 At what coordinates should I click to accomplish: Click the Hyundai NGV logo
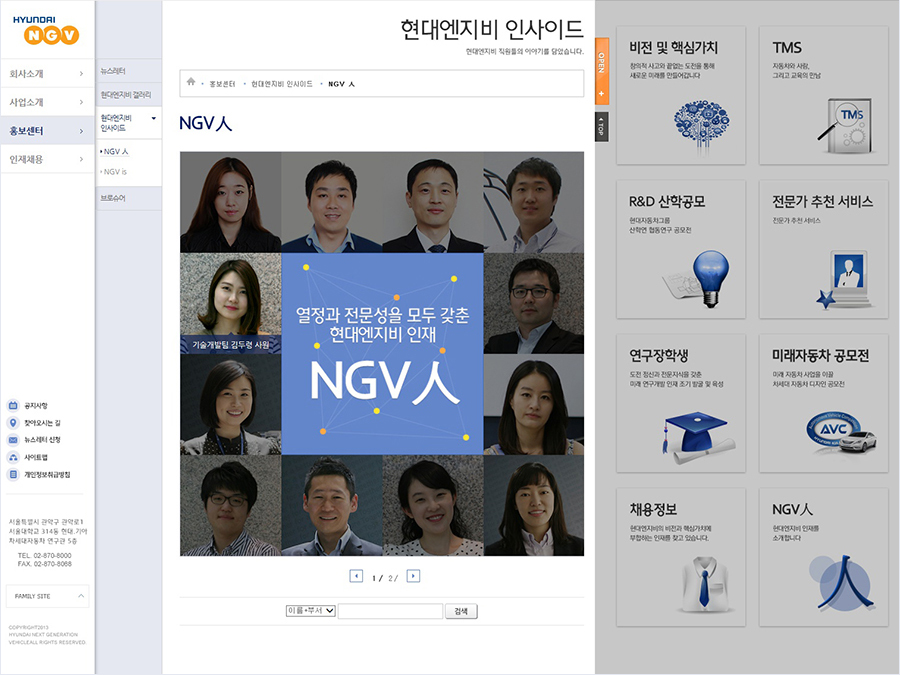46,30
